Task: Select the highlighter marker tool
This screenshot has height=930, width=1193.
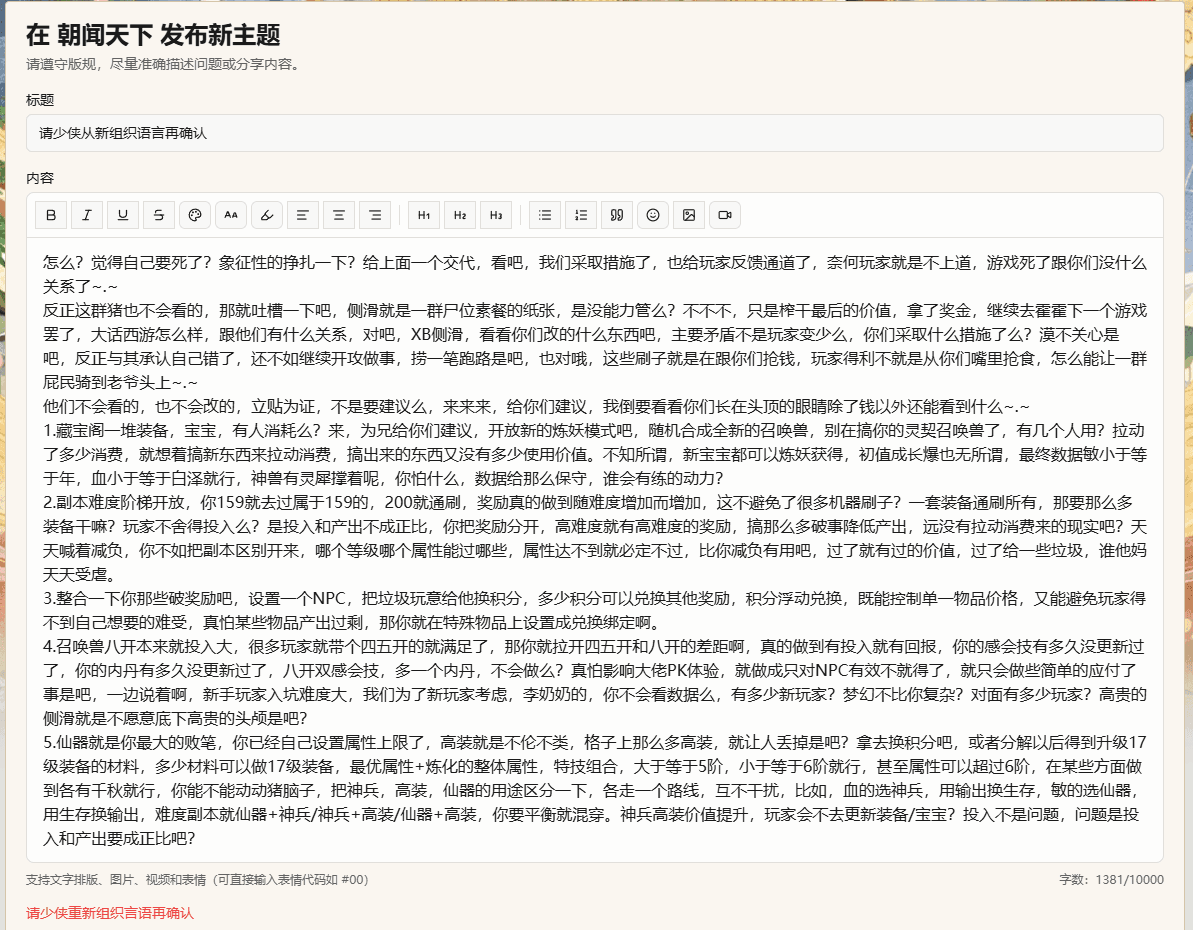Action: 267,215
